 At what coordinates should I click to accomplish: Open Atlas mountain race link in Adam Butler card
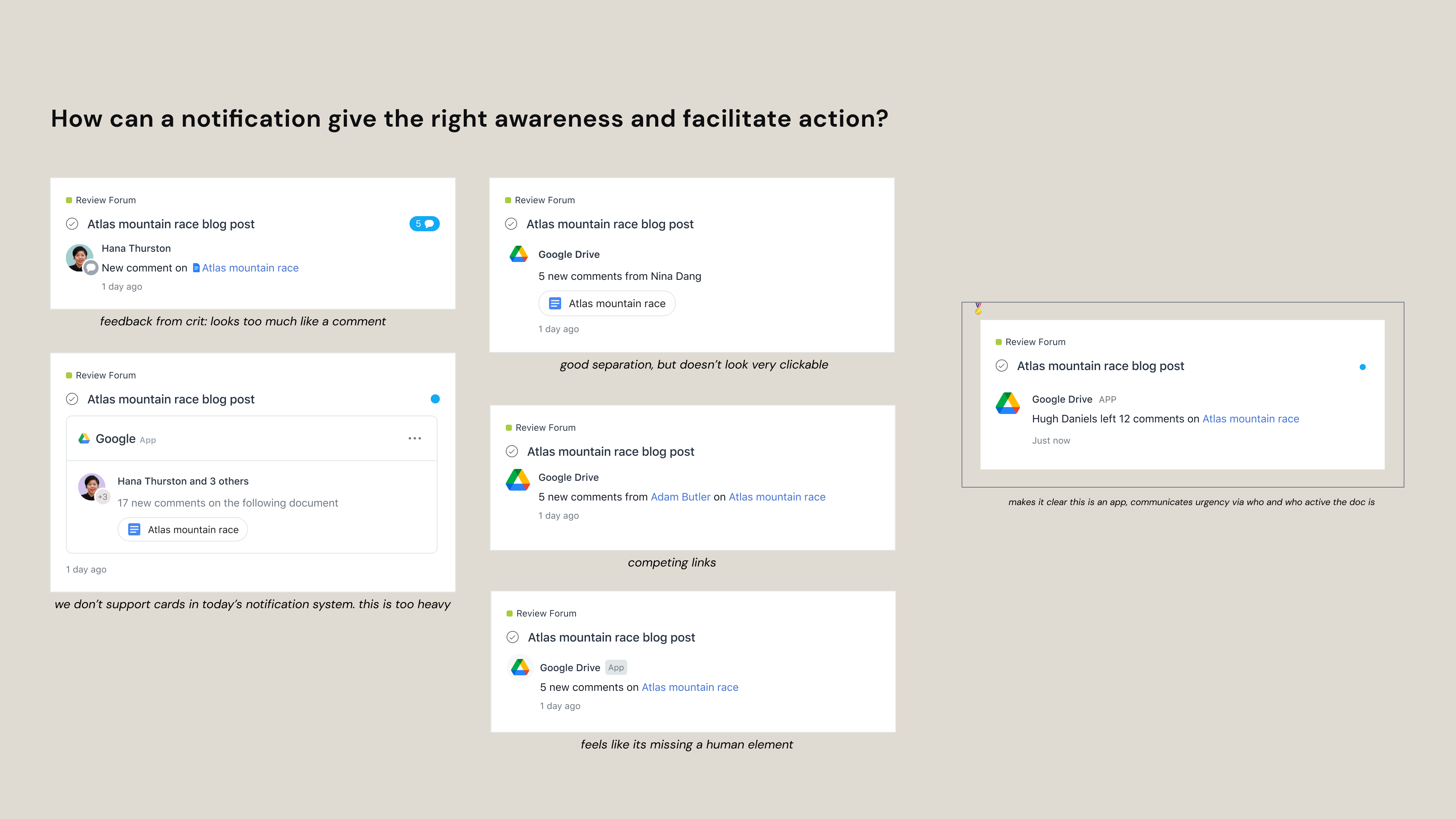(777, 497)
